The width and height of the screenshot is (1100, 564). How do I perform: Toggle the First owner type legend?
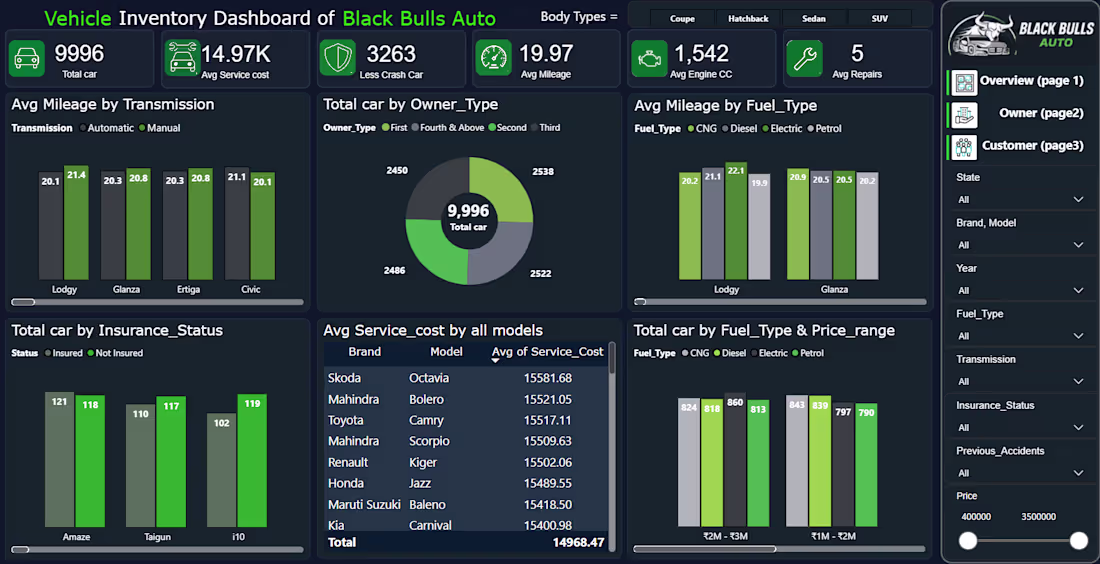(394, 128)
